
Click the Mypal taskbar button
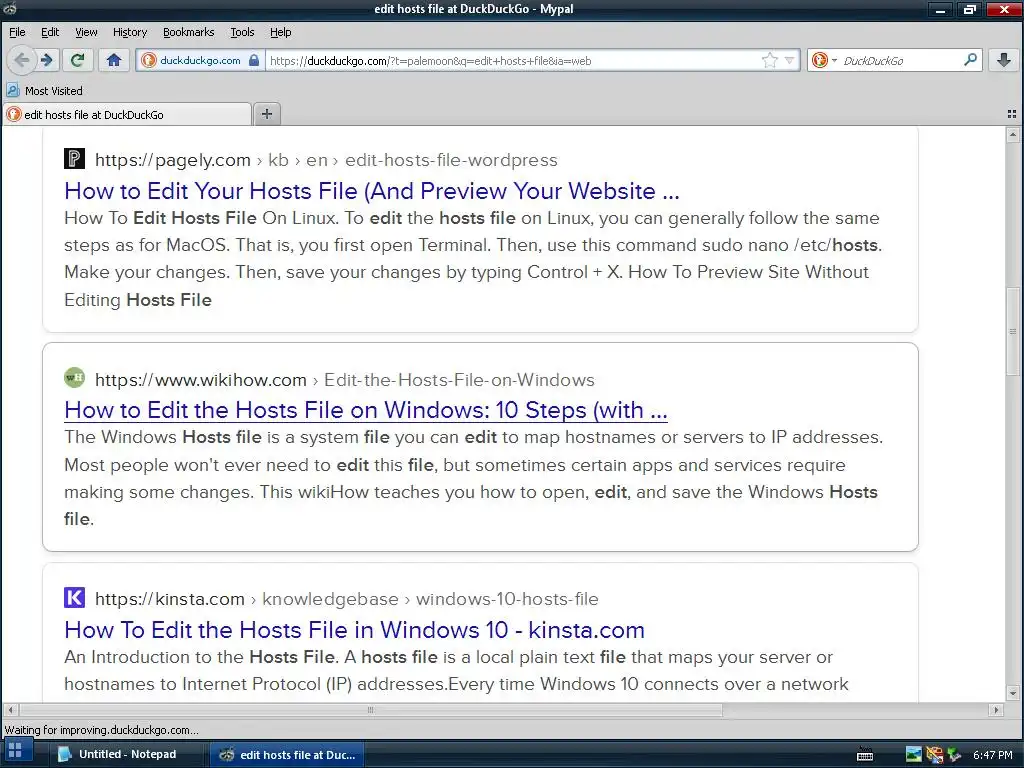click(x=287, y=754)
